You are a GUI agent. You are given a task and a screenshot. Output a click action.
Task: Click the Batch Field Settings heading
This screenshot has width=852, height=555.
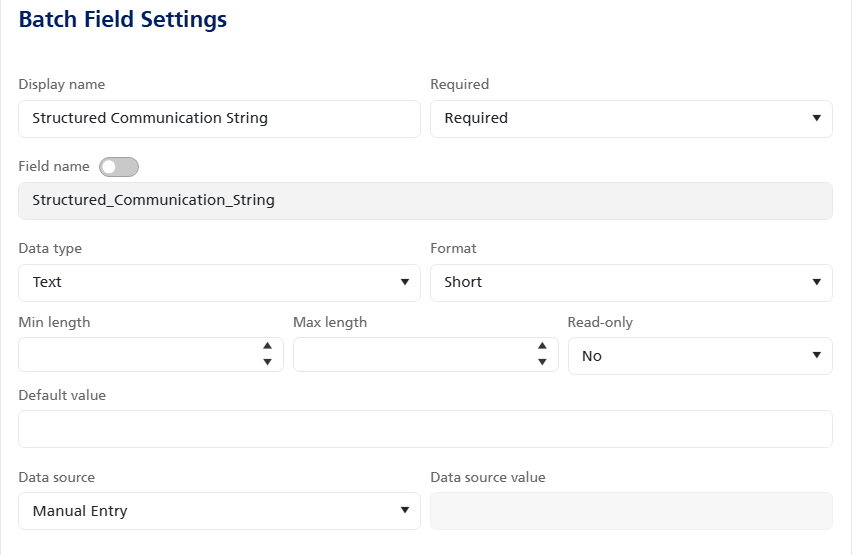coord(123,19)
